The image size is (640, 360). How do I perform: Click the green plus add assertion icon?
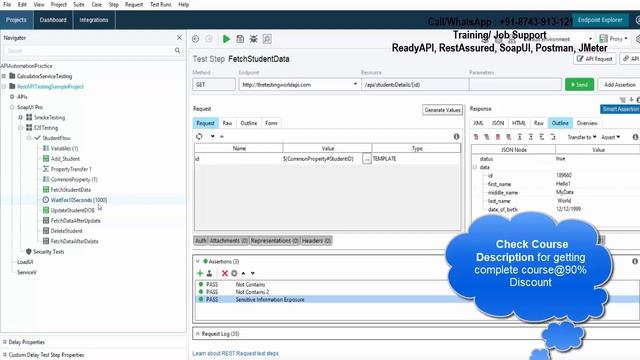[x=200, y=273]
